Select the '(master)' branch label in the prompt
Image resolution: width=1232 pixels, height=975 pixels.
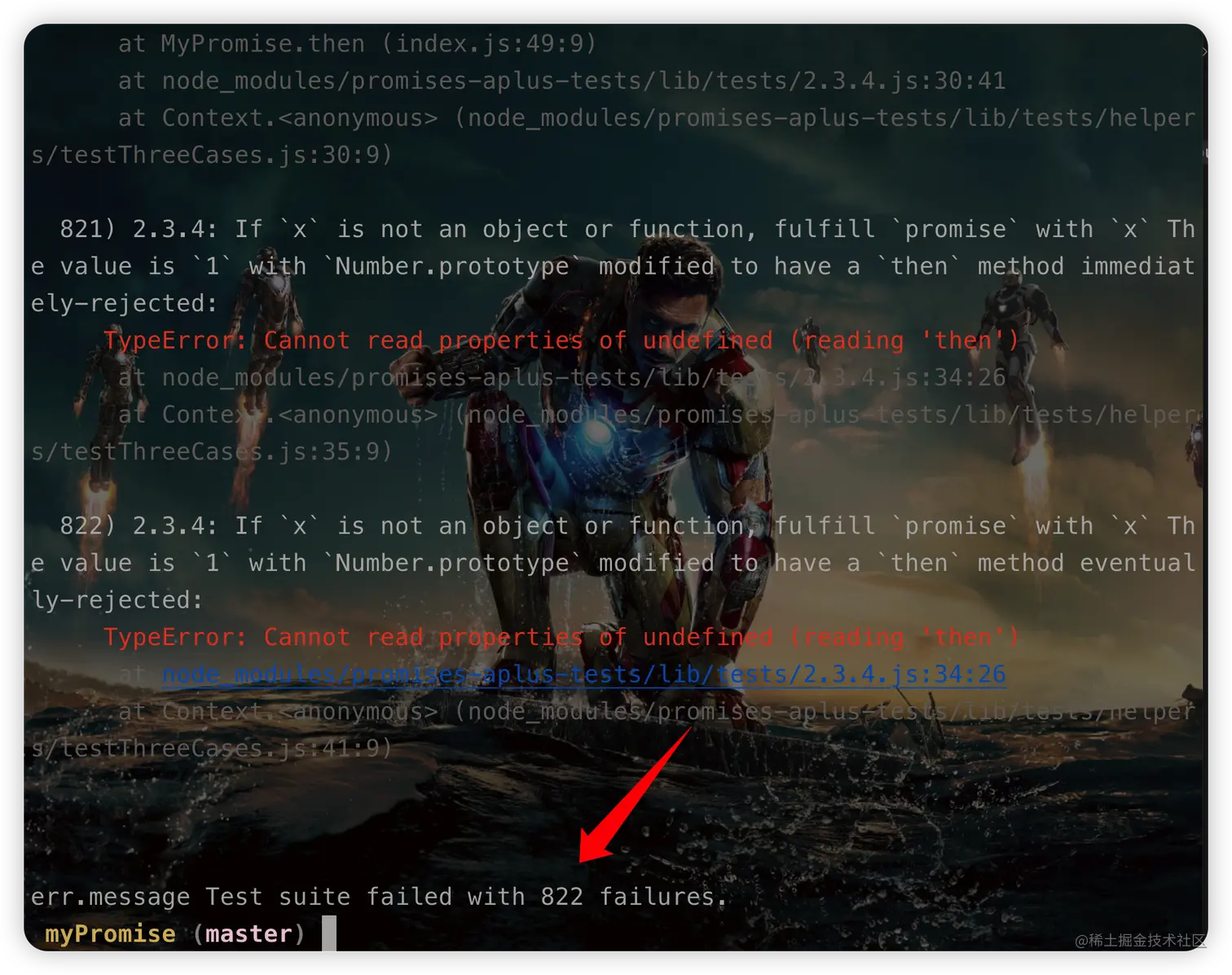pos(249,933)
